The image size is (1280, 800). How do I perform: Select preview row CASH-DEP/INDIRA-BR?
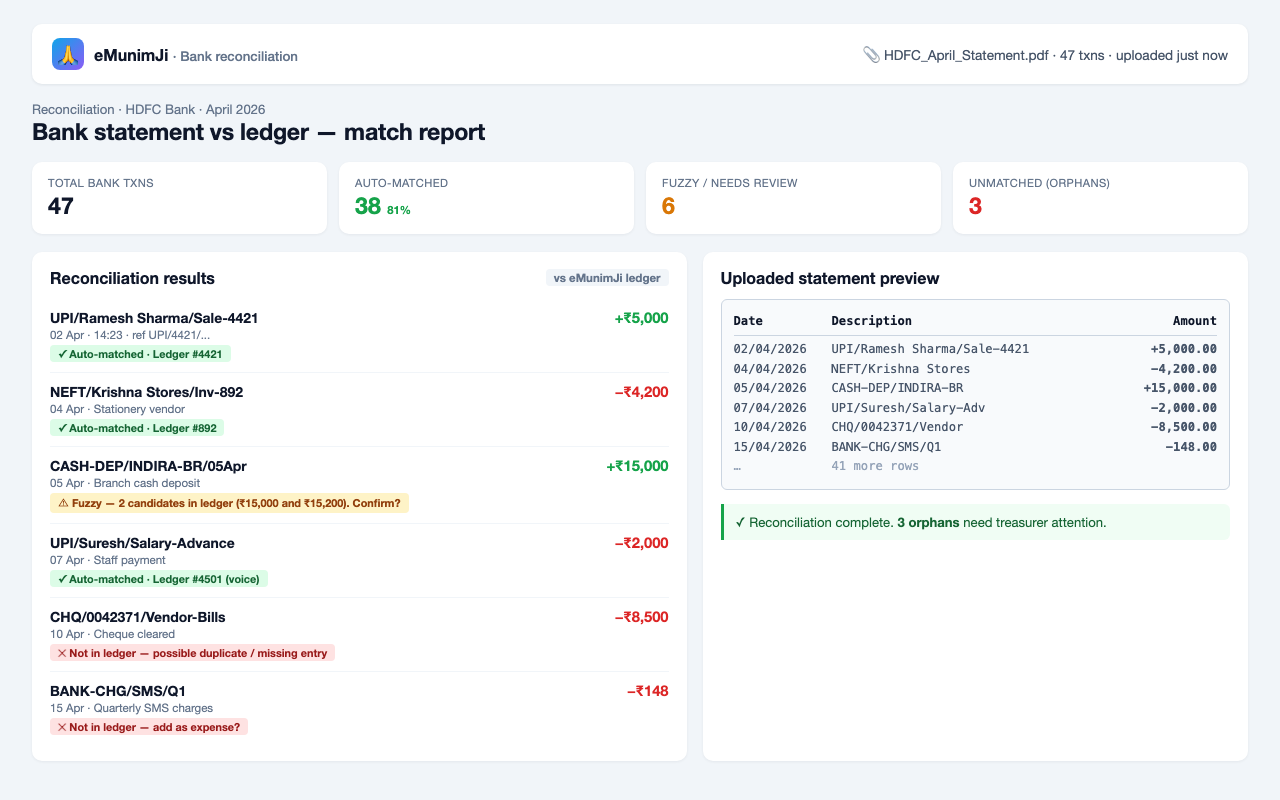[975, 388]
